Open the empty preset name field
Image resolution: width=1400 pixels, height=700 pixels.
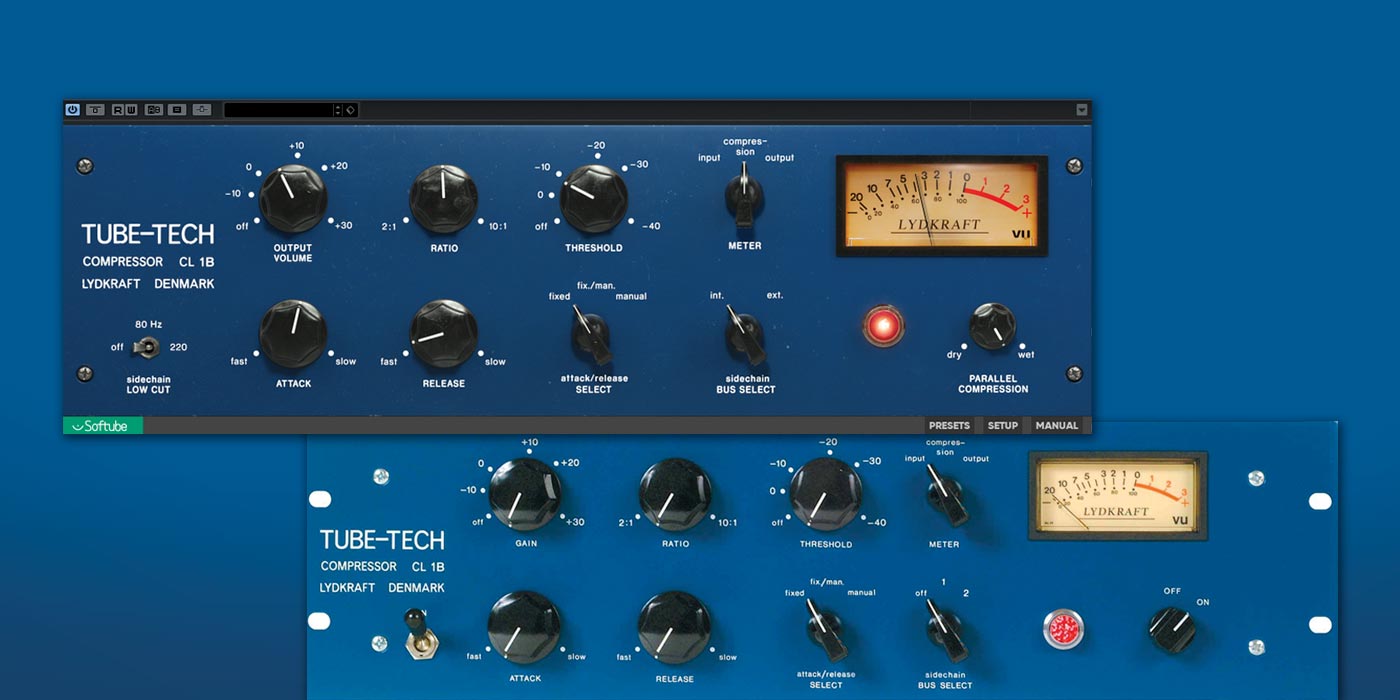click(278, 110)
